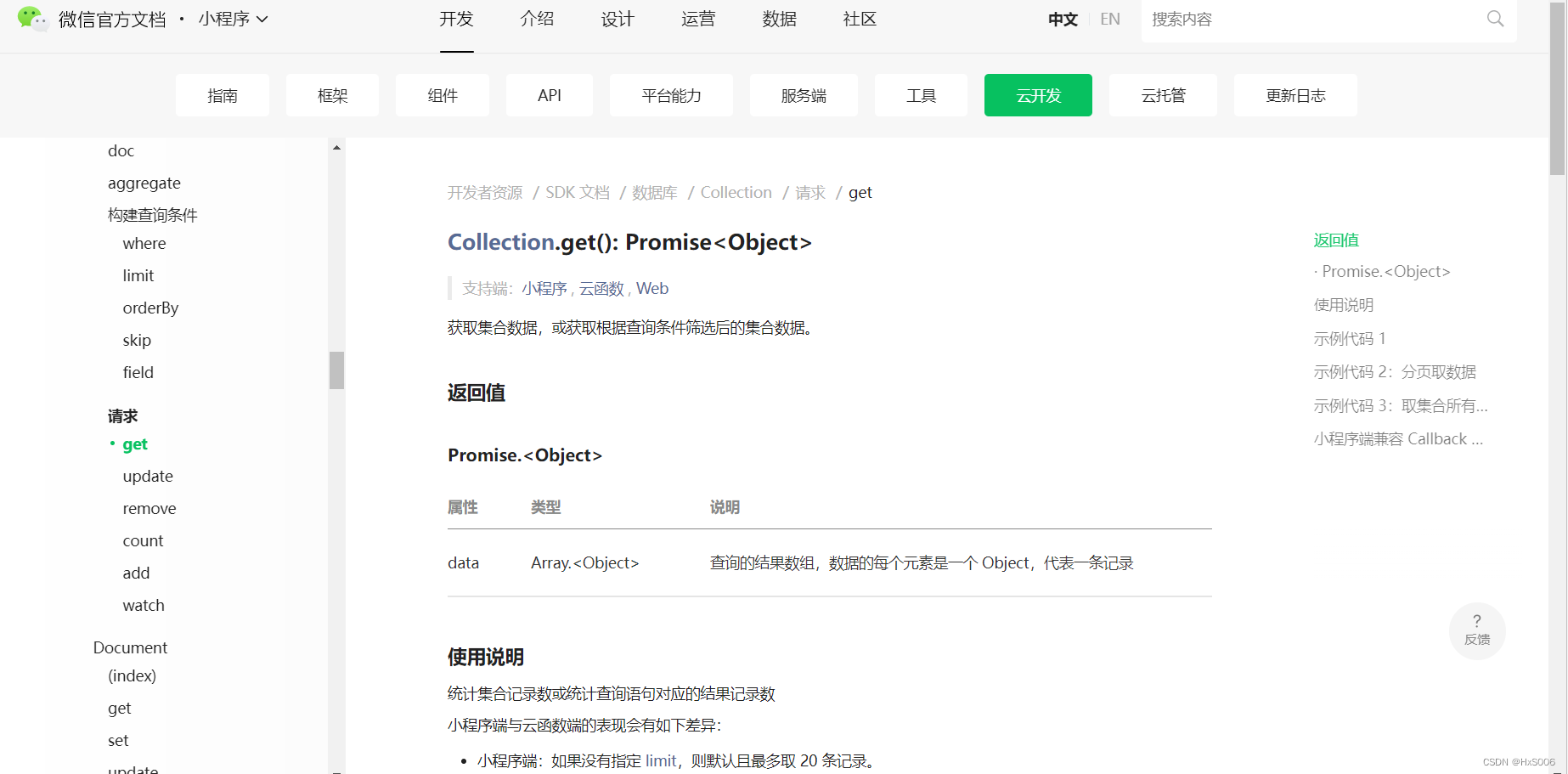
Task: Open aggregate in the sidebar
Action: pos(144,183)
